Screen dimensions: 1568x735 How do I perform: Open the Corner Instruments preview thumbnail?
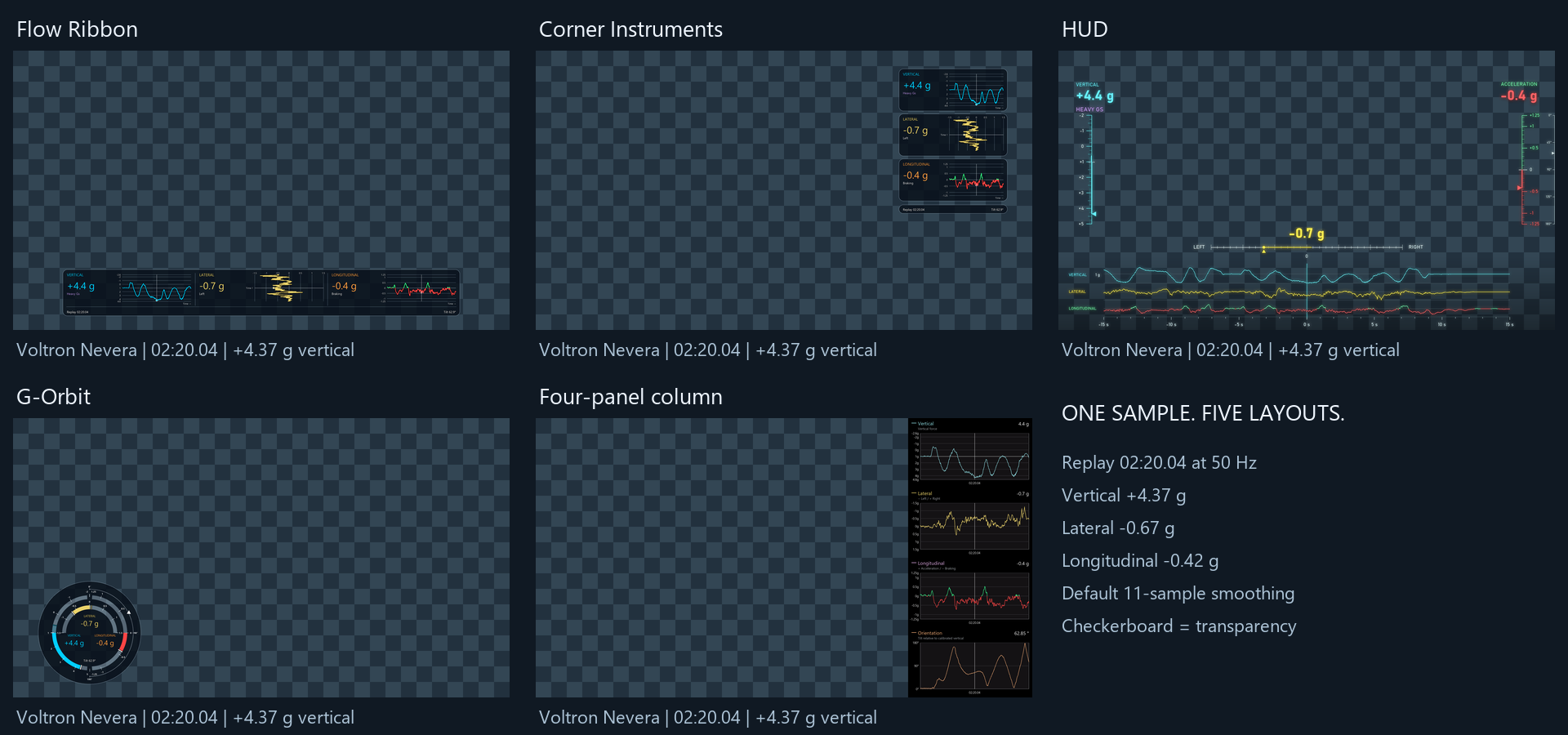coord(784,190)
